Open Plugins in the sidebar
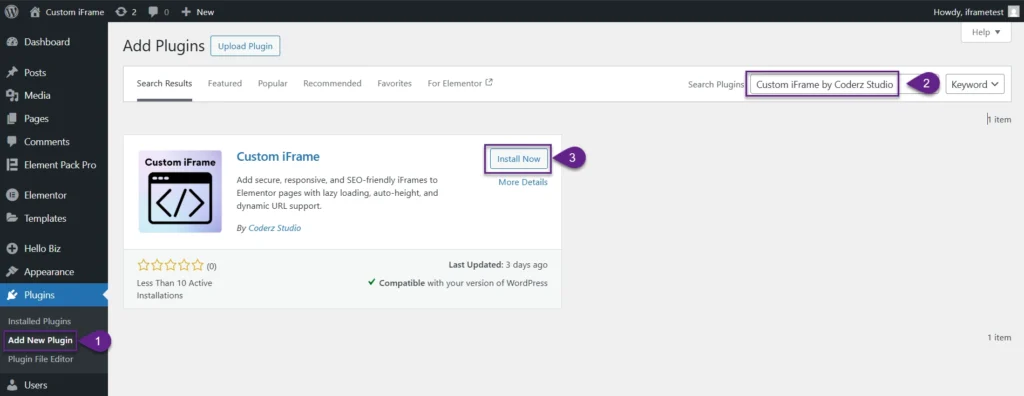1024x396 pixels. pos(54,295)
